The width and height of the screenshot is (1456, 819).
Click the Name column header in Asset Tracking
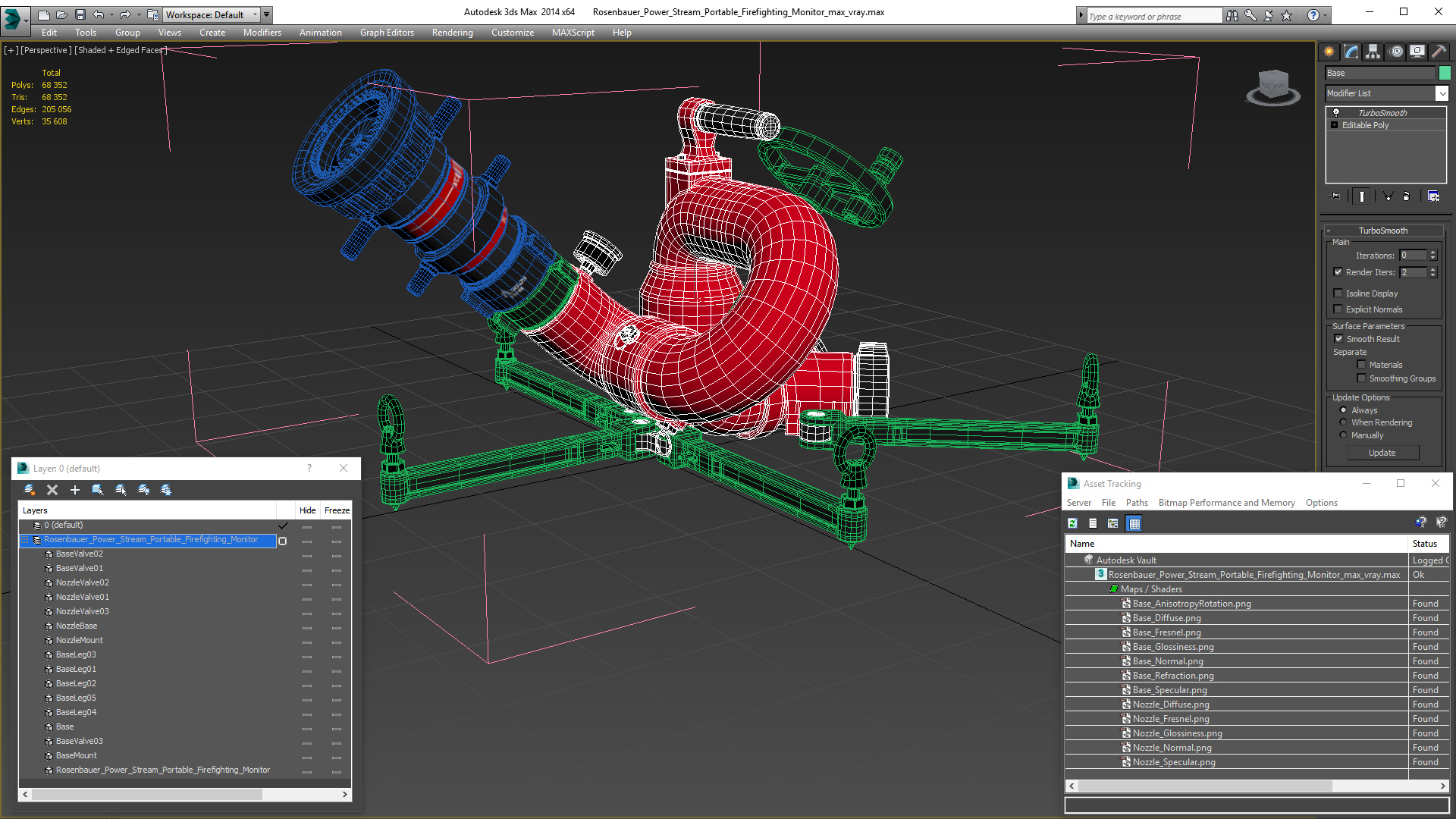pos(1236,544)
